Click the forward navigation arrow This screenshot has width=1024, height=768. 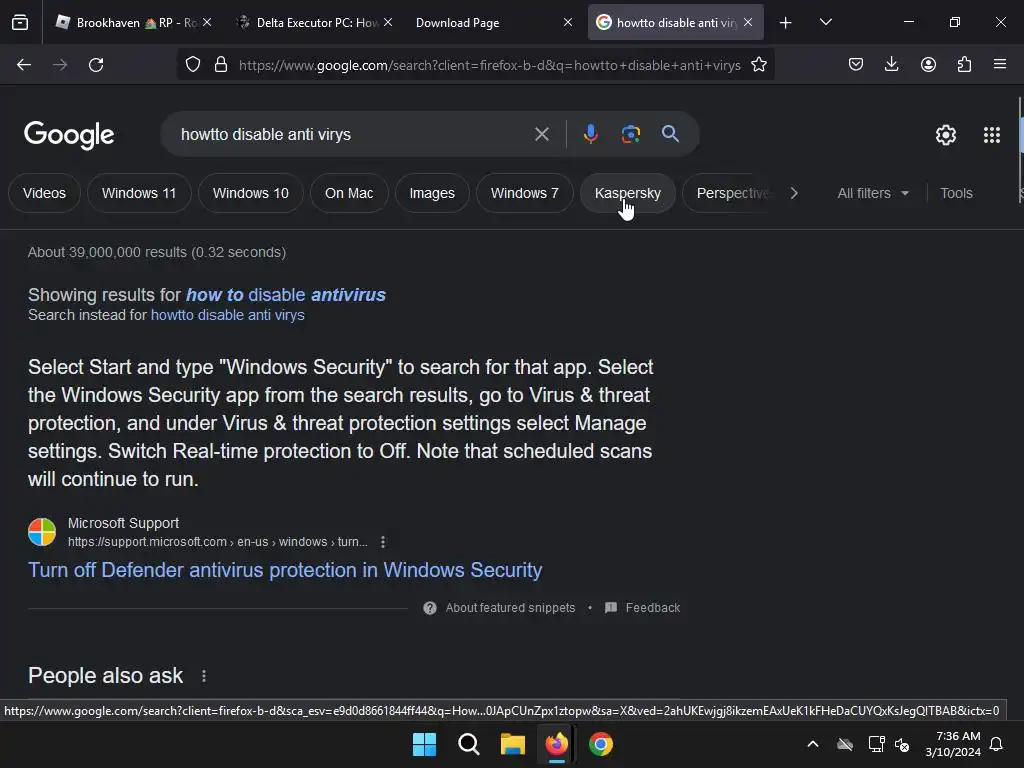pos(60,65)
